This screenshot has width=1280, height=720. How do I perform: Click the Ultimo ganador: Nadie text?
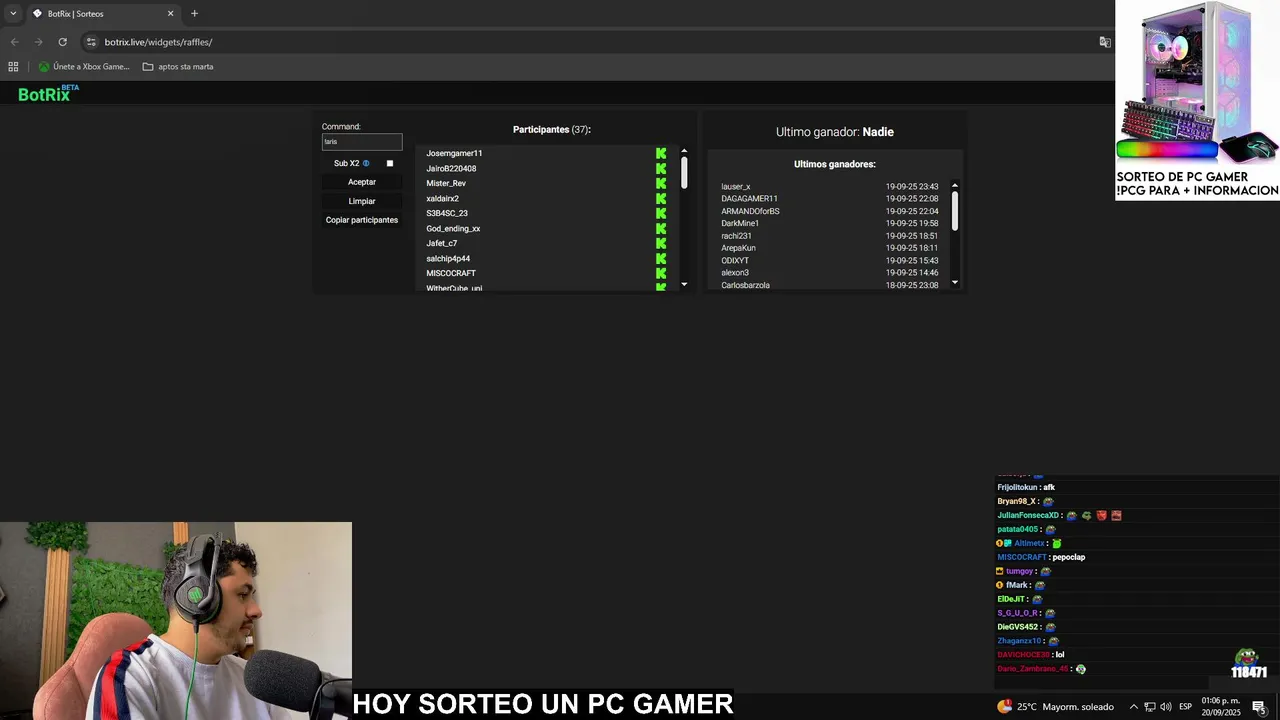835,132
